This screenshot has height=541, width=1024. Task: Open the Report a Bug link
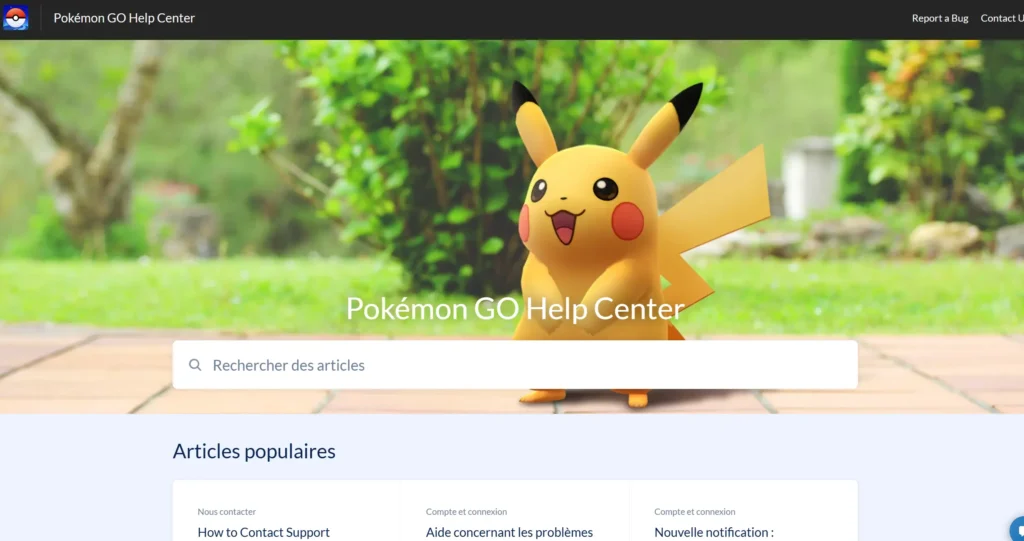(940, 18)
